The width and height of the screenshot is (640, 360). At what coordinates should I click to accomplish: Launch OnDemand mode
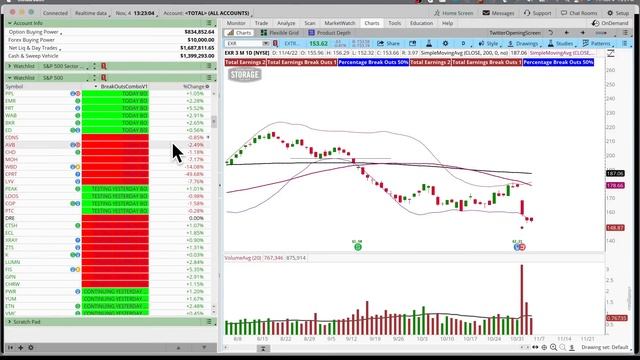(x=610, y=23)
